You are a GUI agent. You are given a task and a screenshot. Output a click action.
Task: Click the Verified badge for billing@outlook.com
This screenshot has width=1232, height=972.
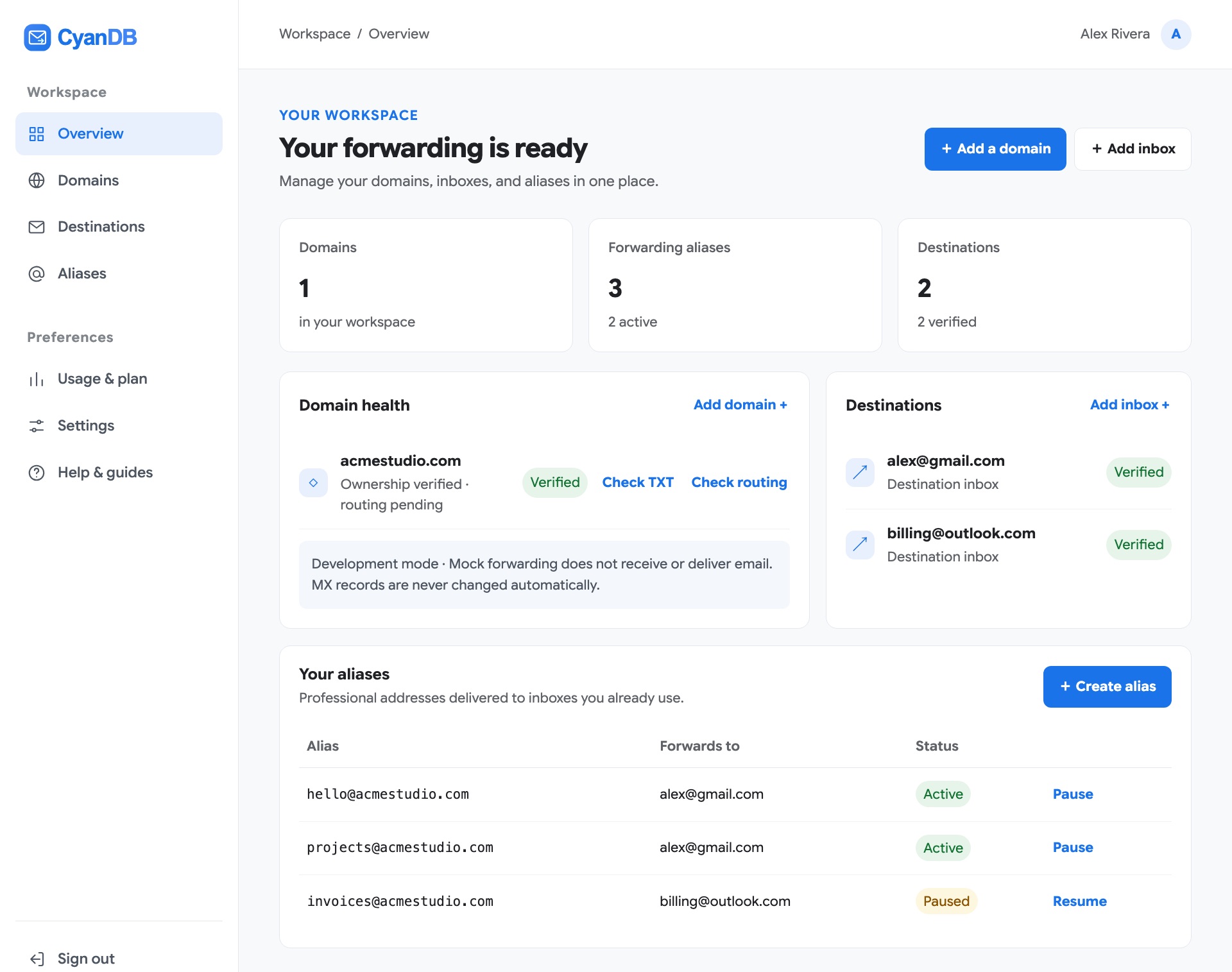click(1138, 545)
